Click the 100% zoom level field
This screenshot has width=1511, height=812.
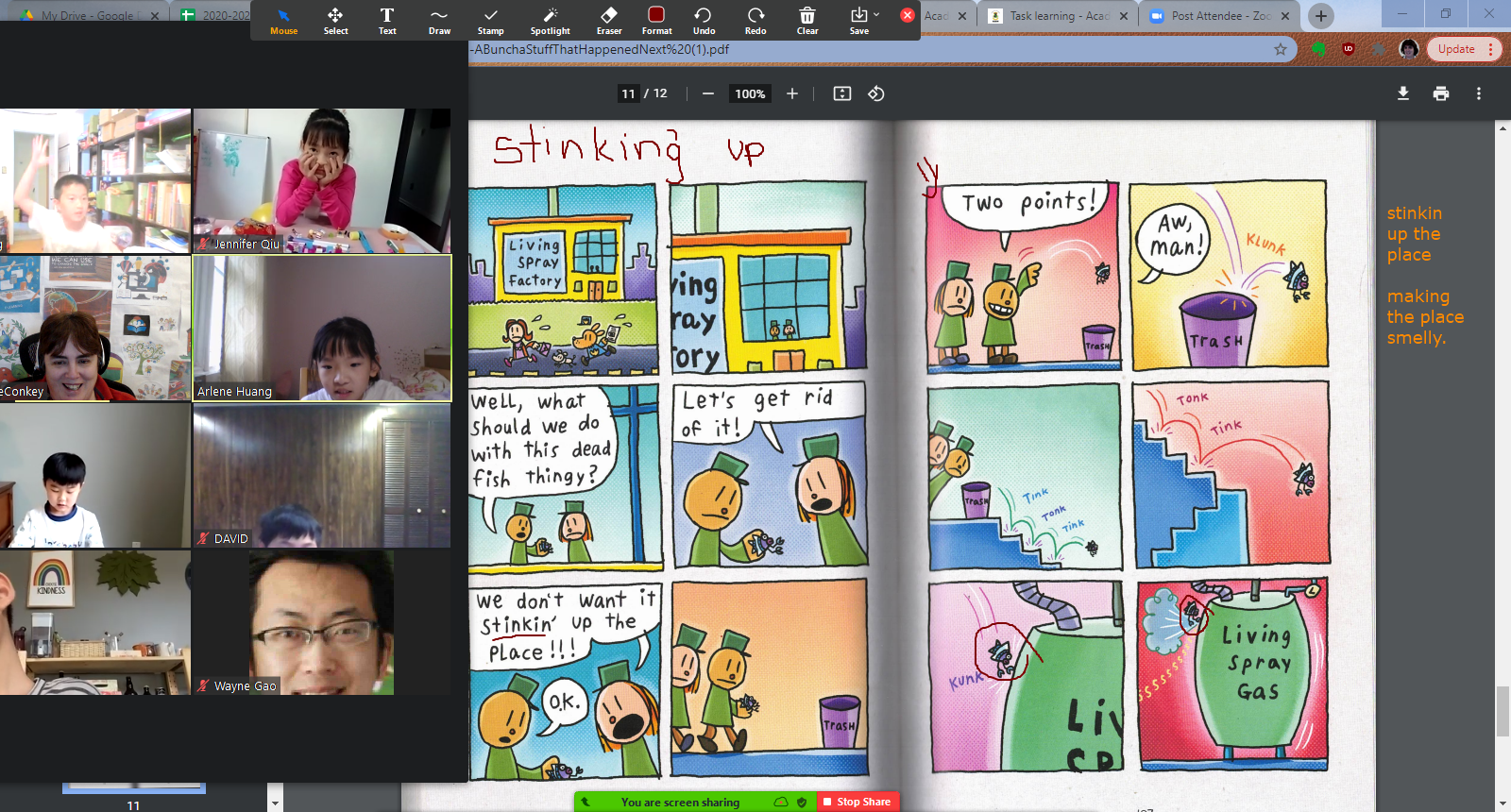pyautogui.click(x=750, y=93)
